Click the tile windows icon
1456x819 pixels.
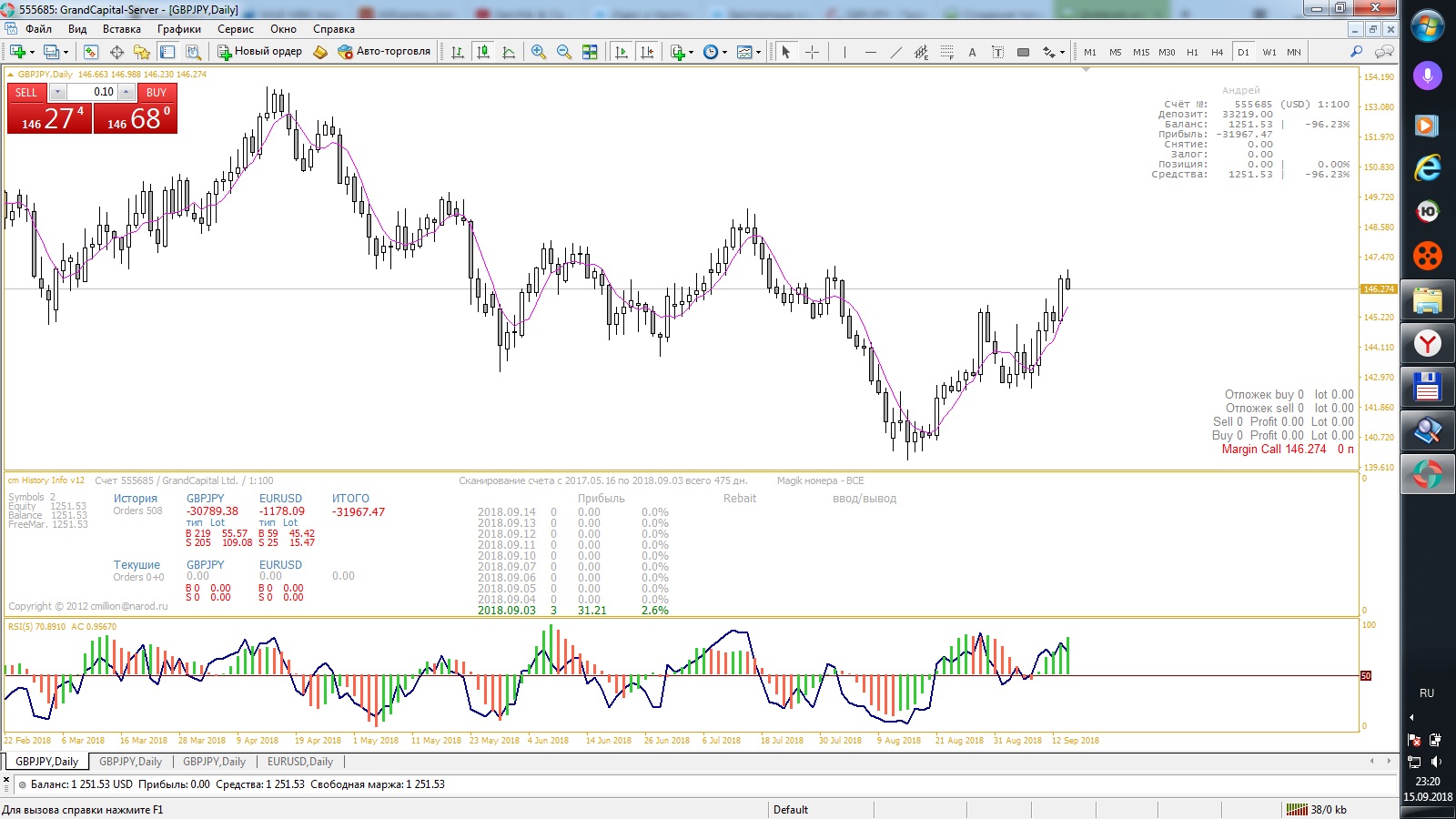coord(590,52)
